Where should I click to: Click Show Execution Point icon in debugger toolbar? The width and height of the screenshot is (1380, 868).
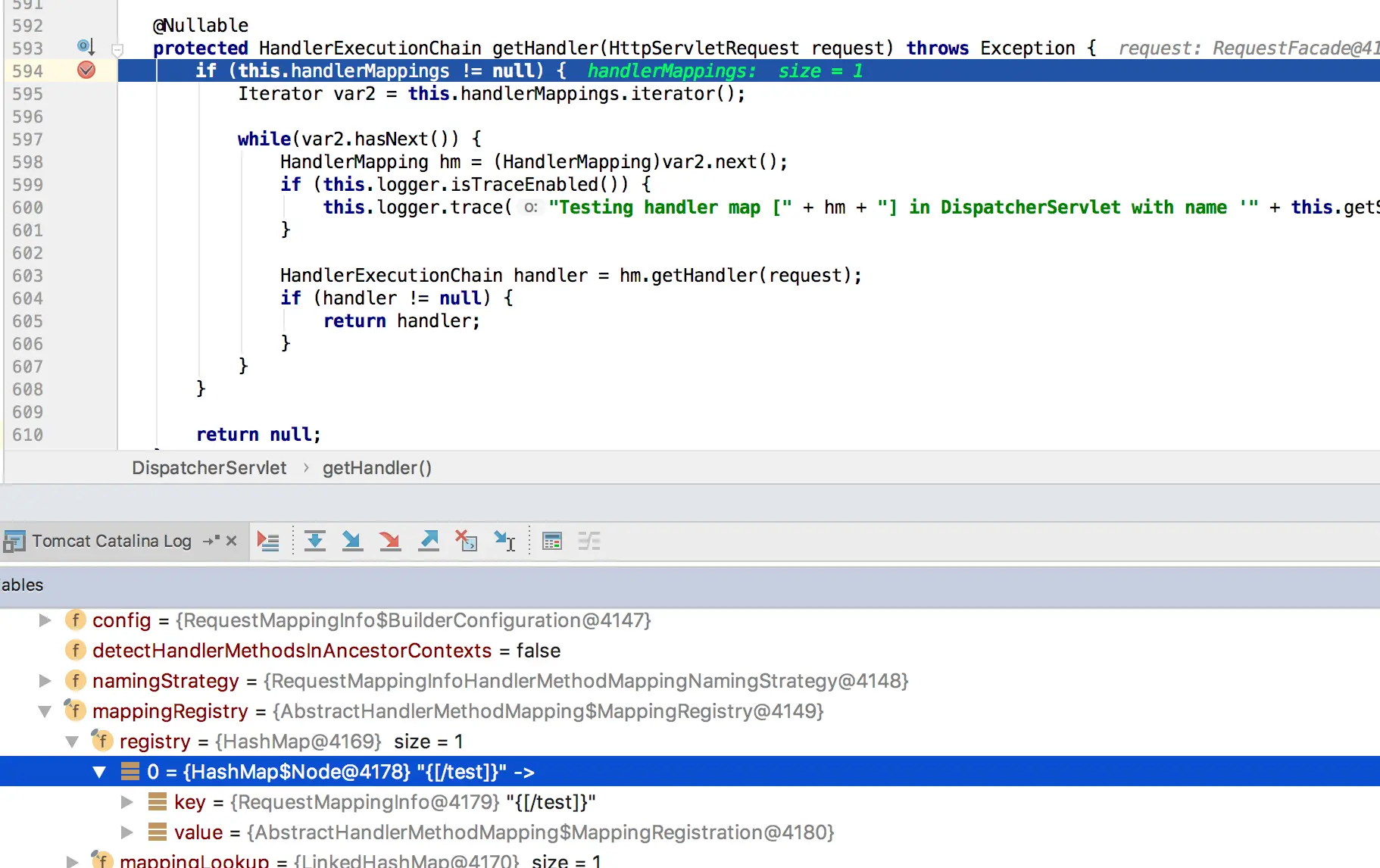coord(268,542)
